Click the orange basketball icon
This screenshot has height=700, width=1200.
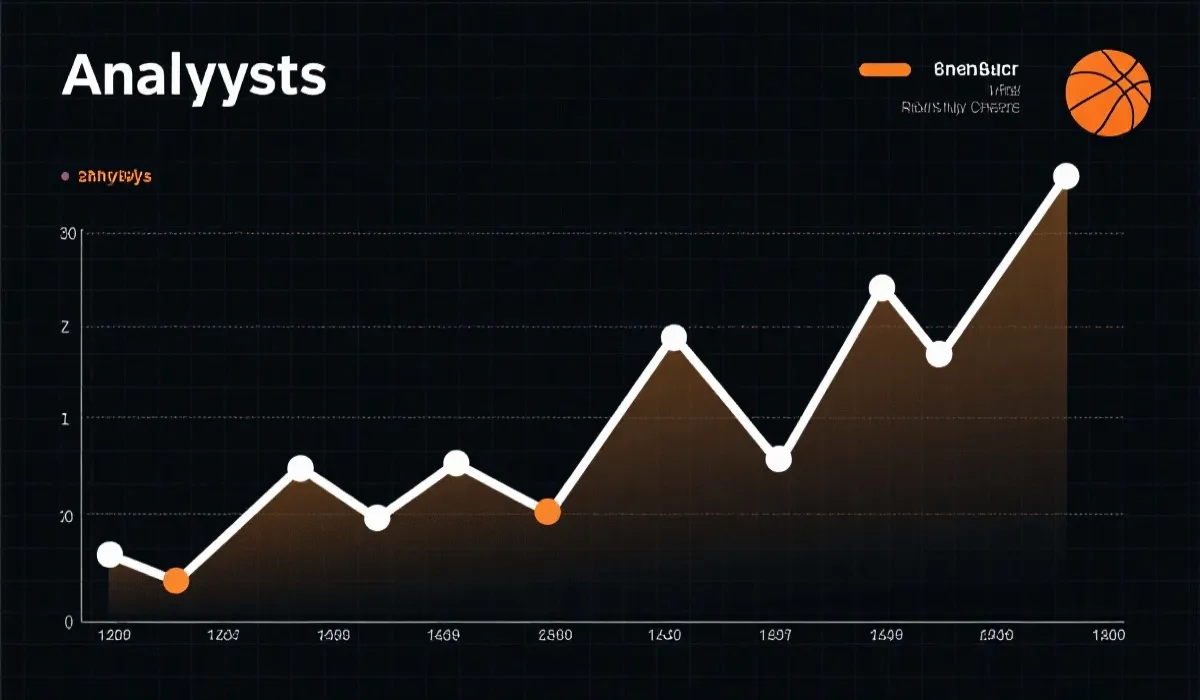[1108, 92]
